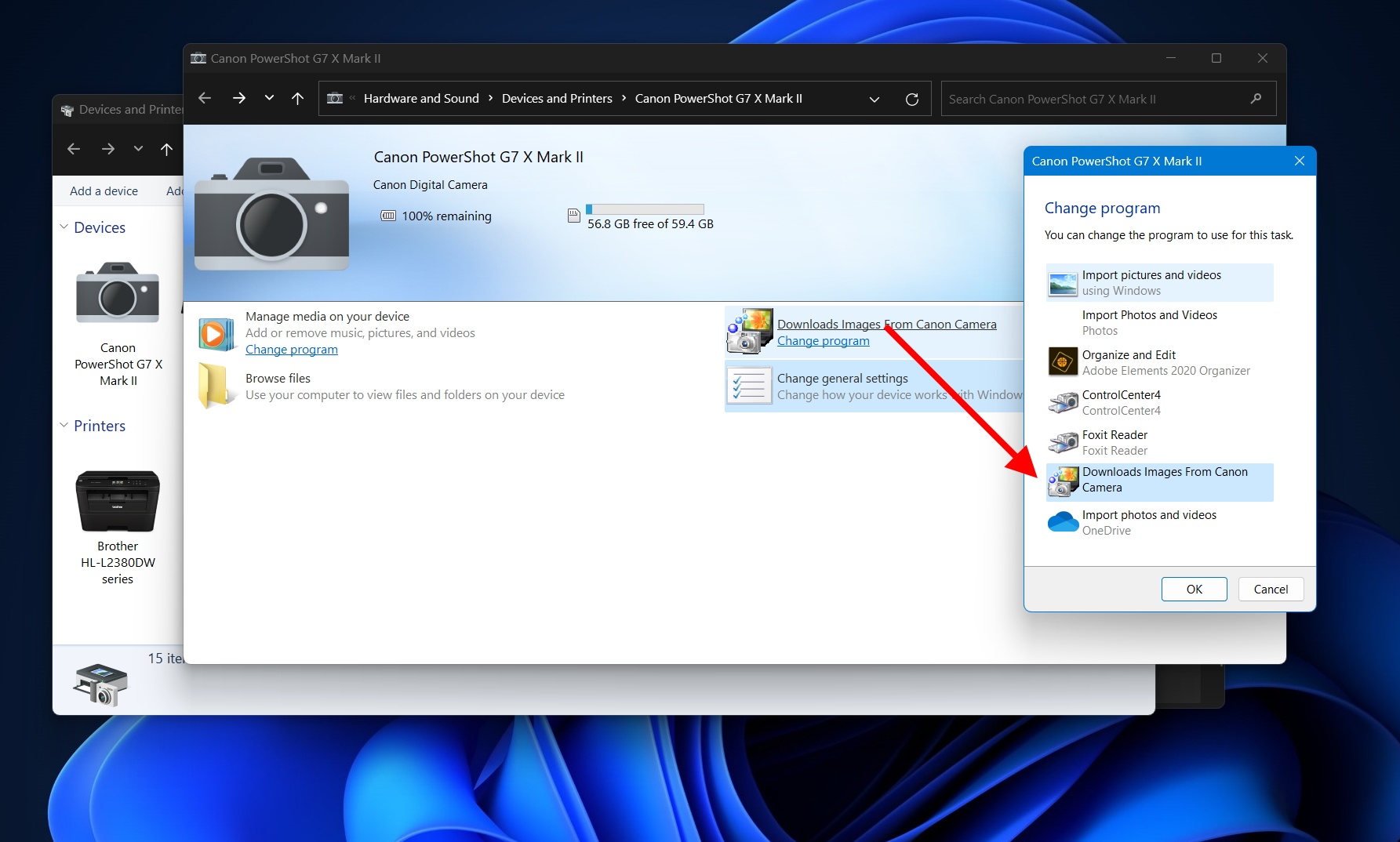Screen dimensions: 1400x842
Task: Click the Devices and Printers breadcrumb
Action: click(557, 98)
